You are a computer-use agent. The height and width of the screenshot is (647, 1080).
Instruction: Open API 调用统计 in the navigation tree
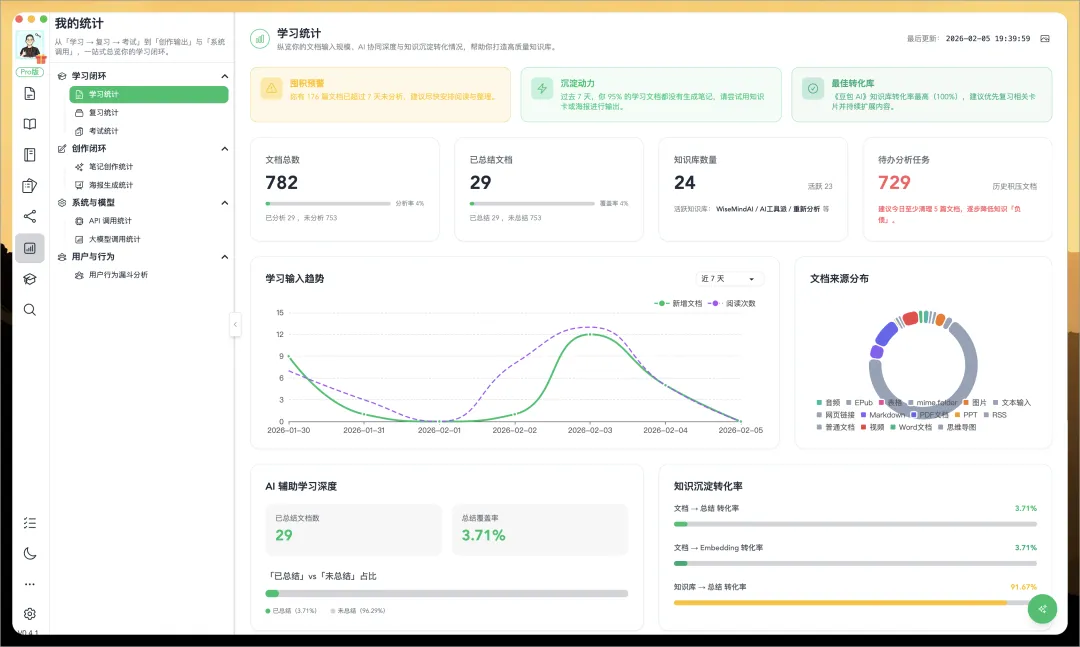[109, 221]
